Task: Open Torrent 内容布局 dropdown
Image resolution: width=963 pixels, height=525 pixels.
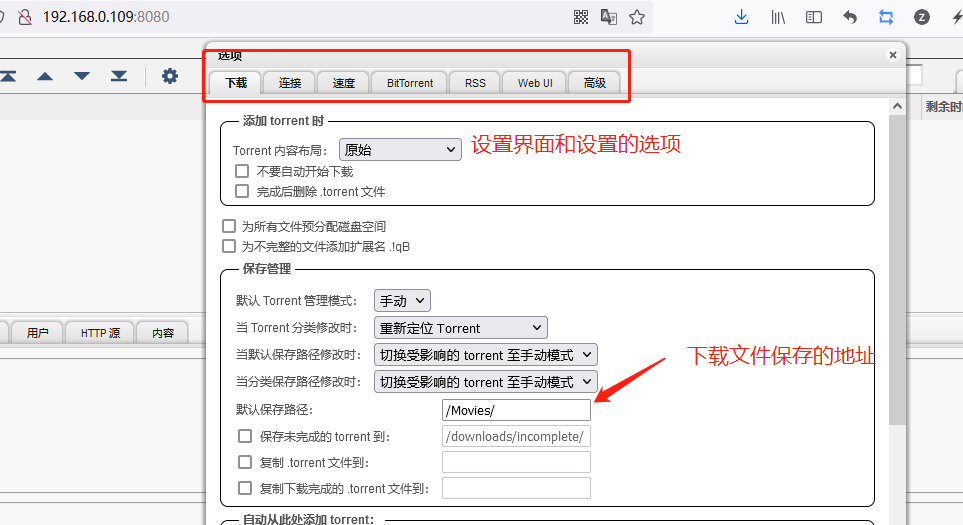Action: click(x=400, y=150)
